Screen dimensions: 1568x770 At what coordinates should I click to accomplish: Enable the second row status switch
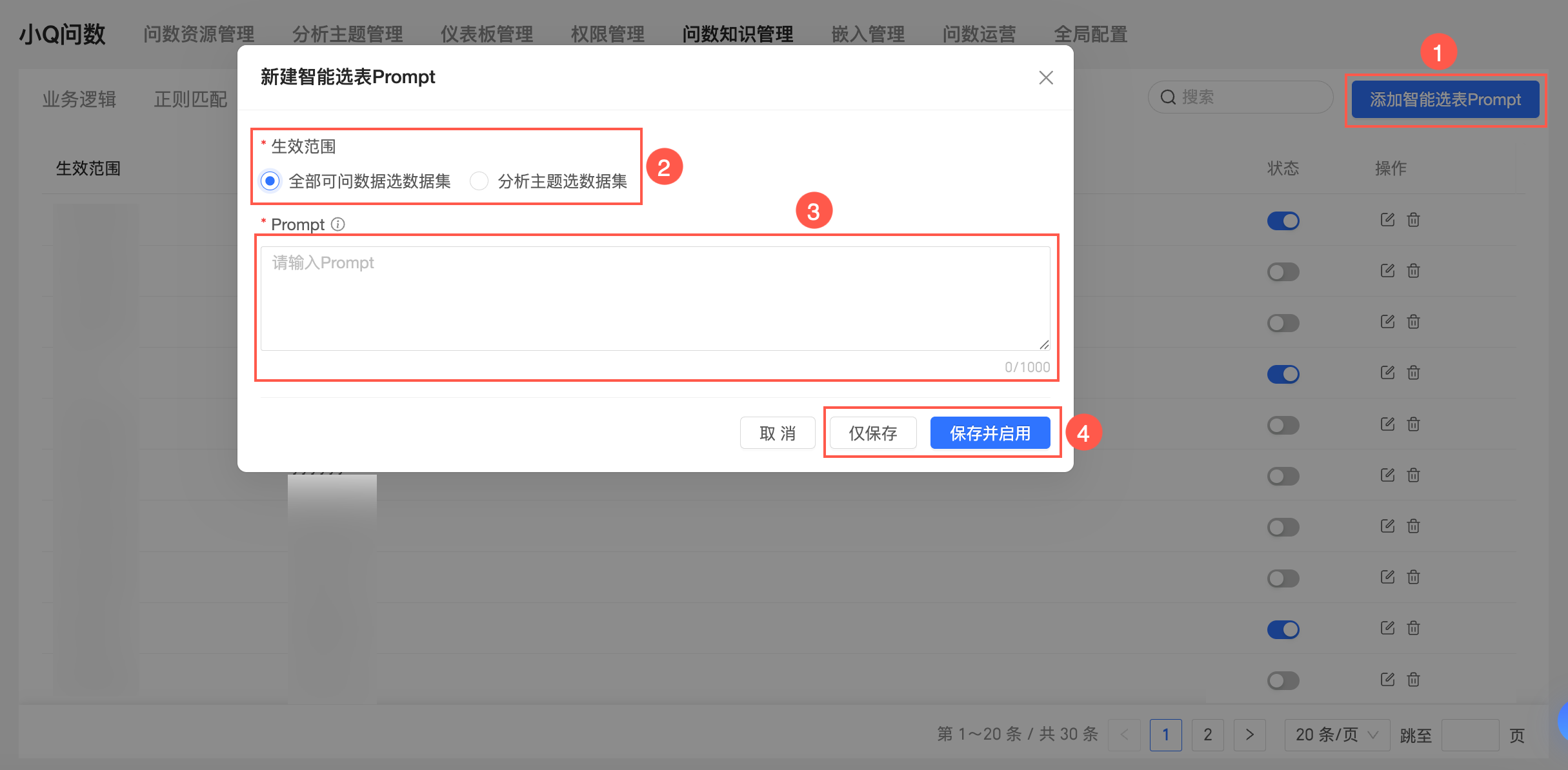click(1283, 272)
